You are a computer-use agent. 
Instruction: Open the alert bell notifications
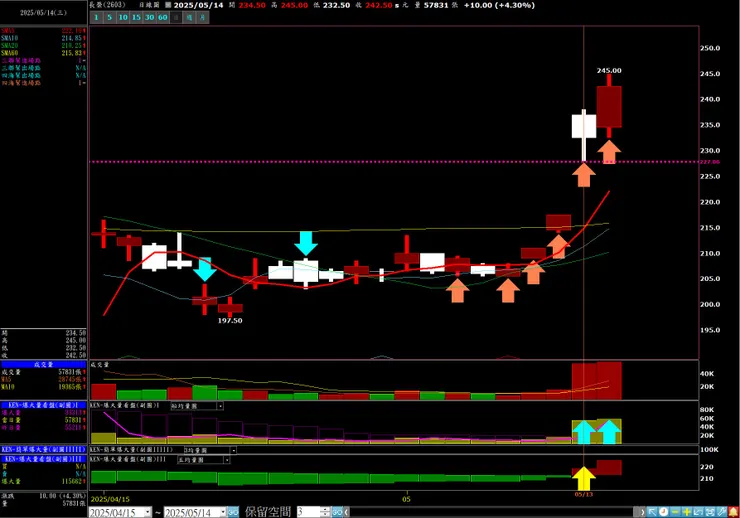[x=733, y=512]
